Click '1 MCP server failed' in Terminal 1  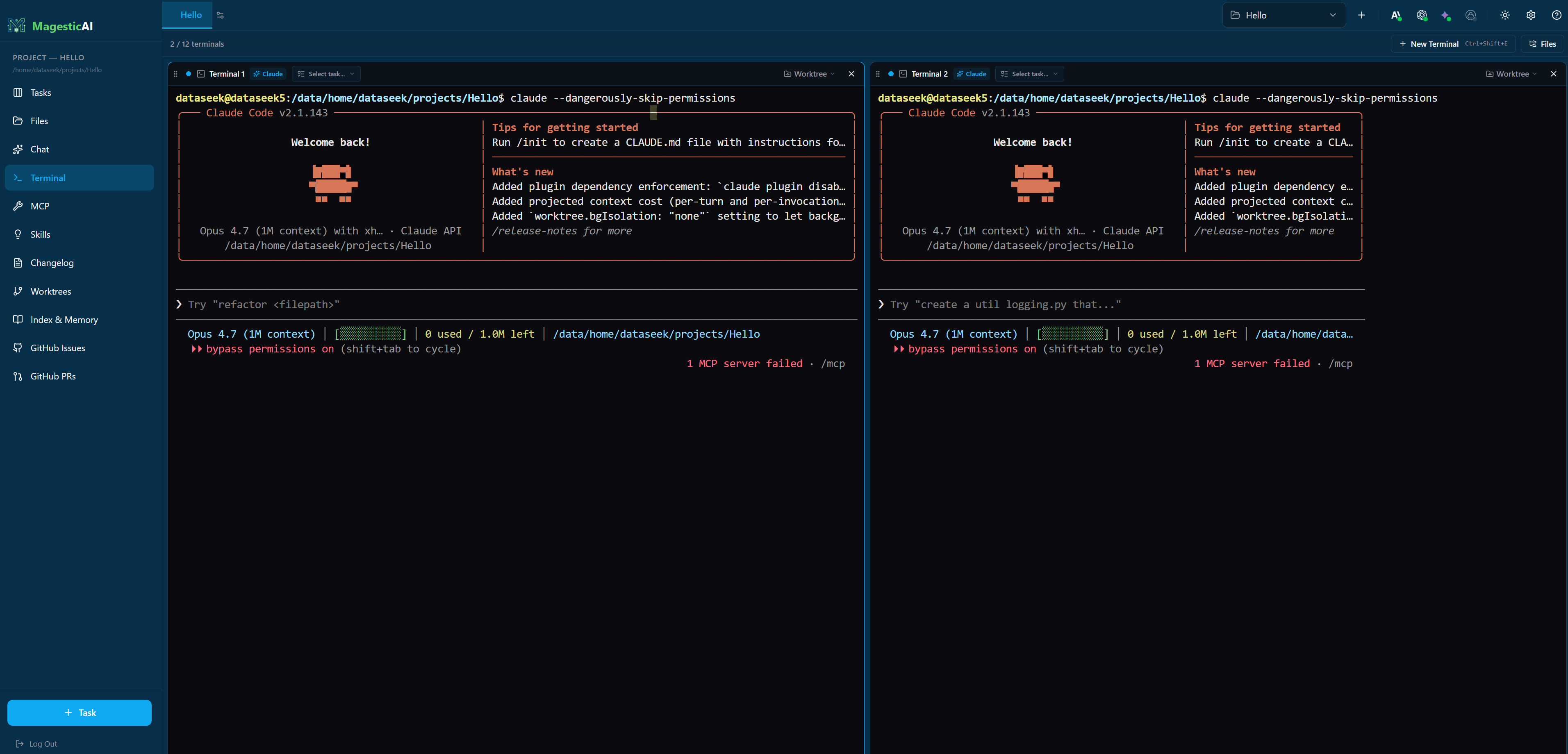[744, 363]
